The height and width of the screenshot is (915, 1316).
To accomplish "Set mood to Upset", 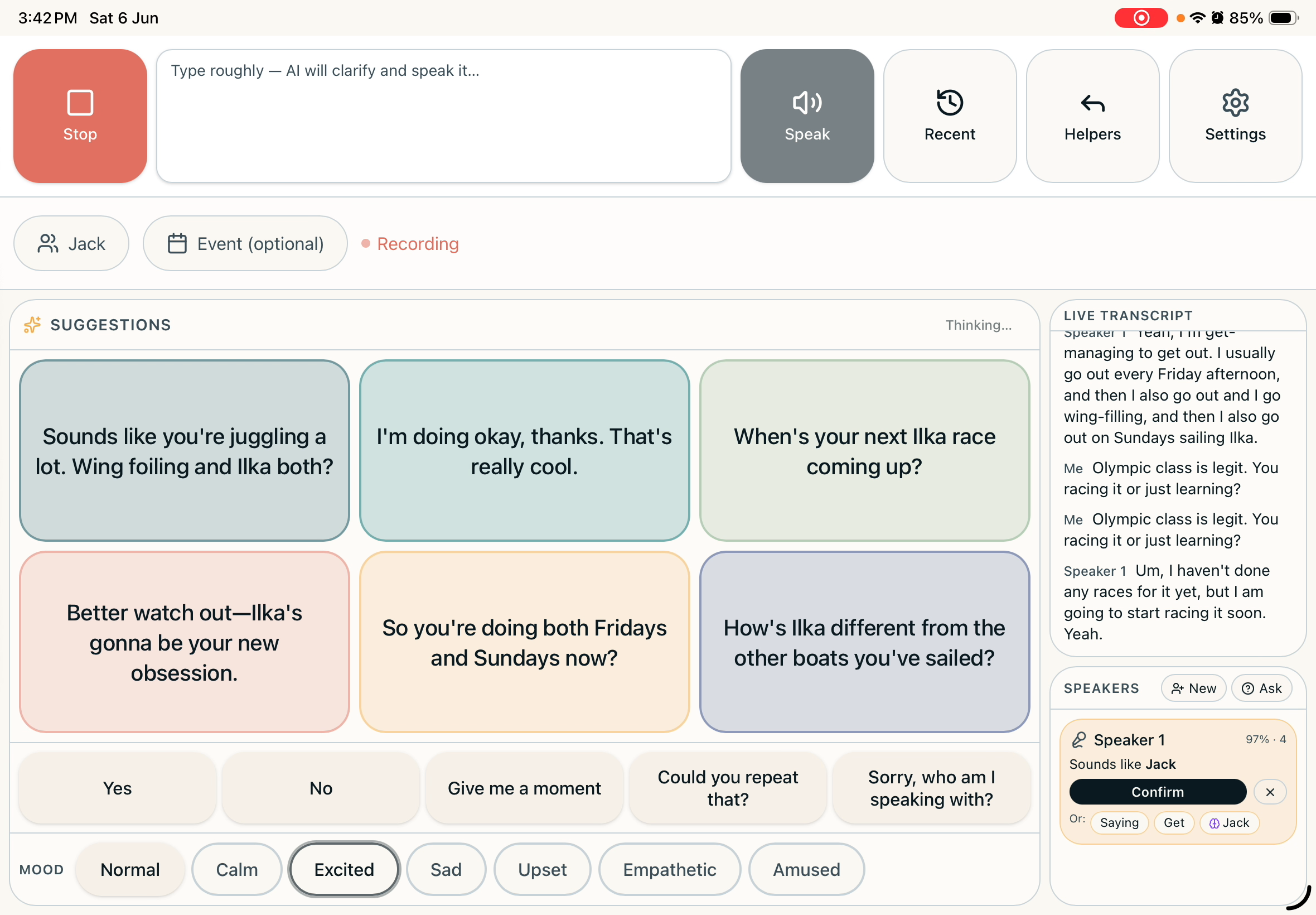I will tap(542, 870).
